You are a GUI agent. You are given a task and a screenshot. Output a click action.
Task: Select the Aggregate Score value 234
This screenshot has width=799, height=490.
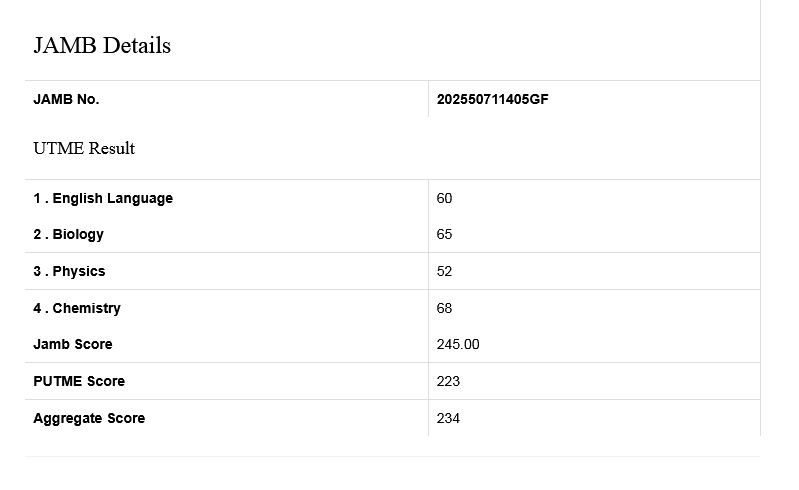448,418
